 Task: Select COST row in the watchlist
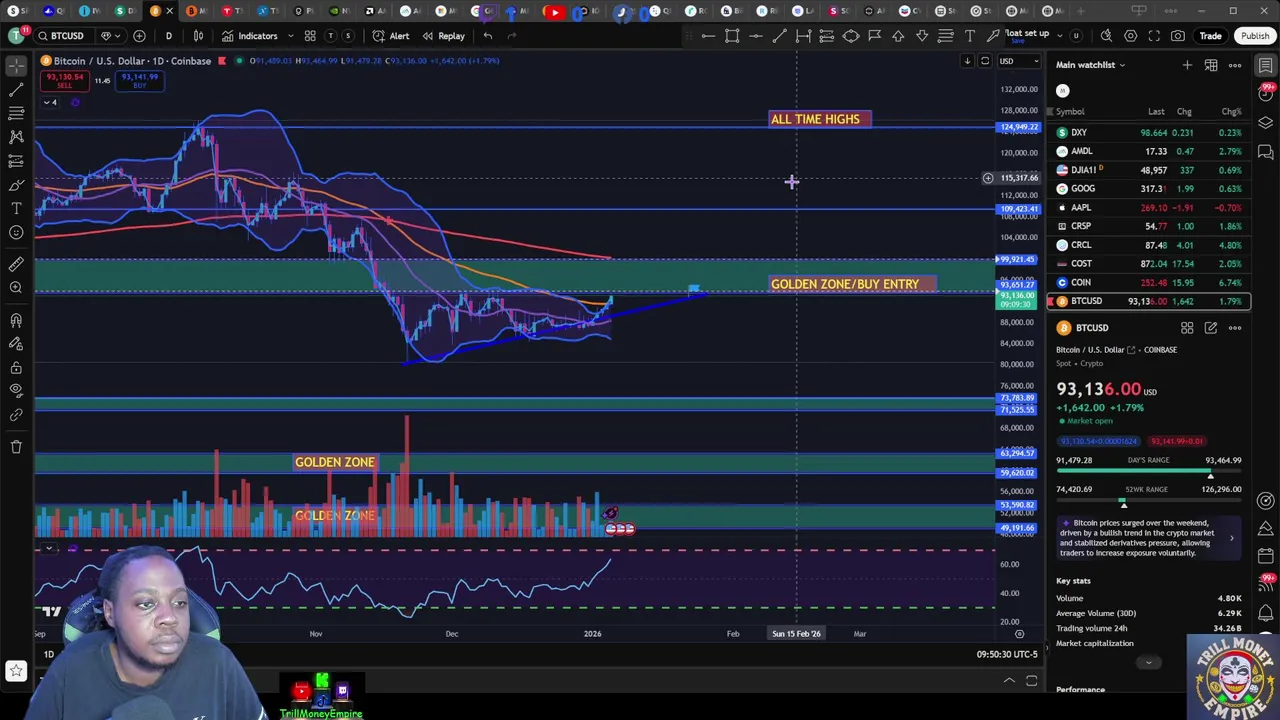(x=1149, y=263)
